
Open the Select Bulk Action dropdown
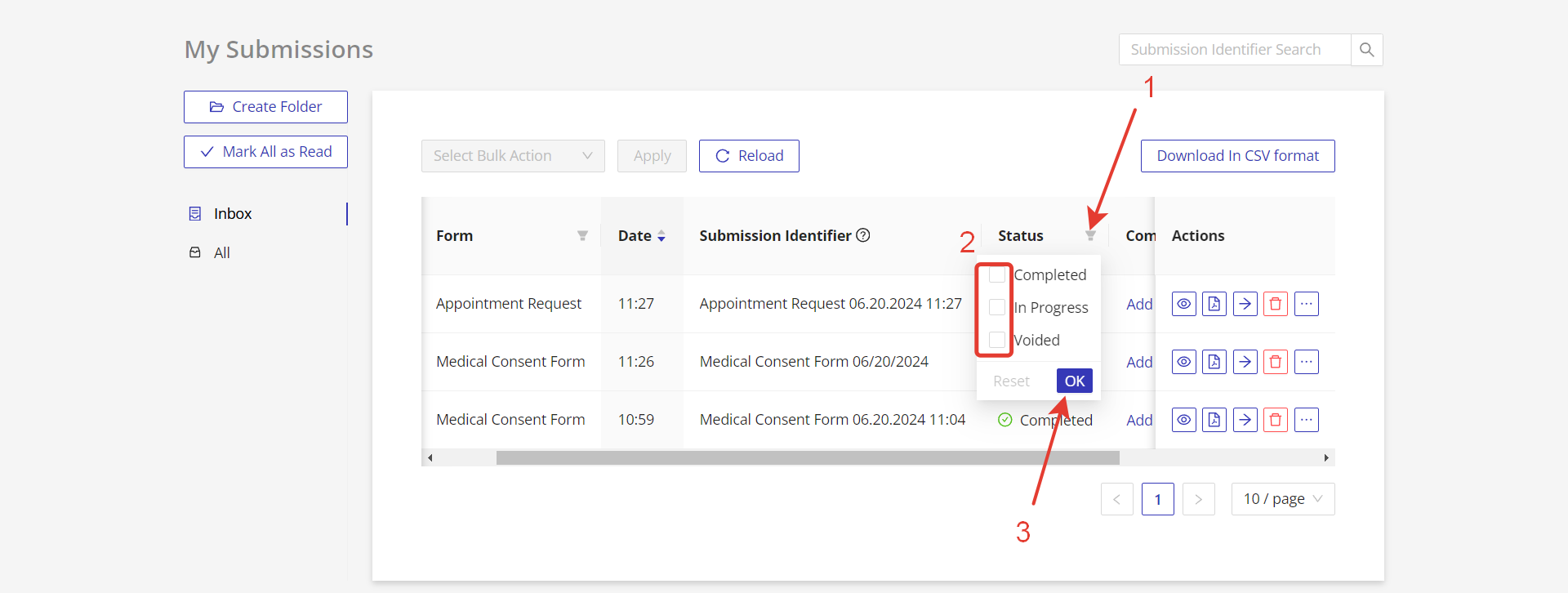(x=512, y=156)
